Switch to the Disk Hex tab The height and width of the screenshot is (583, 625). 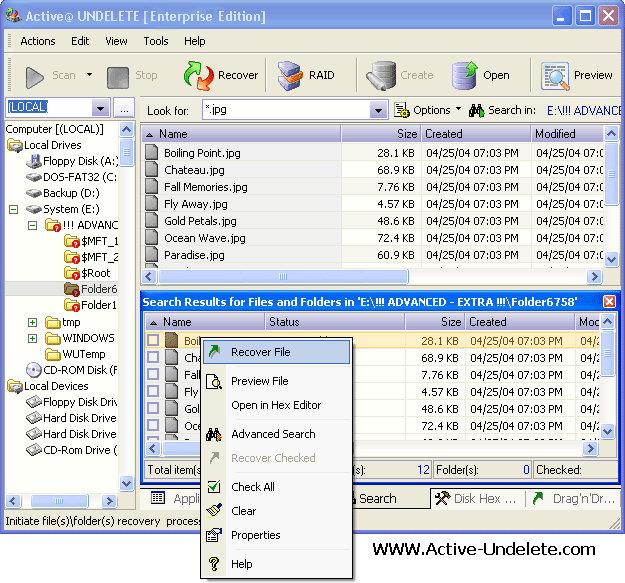(478, 499)
